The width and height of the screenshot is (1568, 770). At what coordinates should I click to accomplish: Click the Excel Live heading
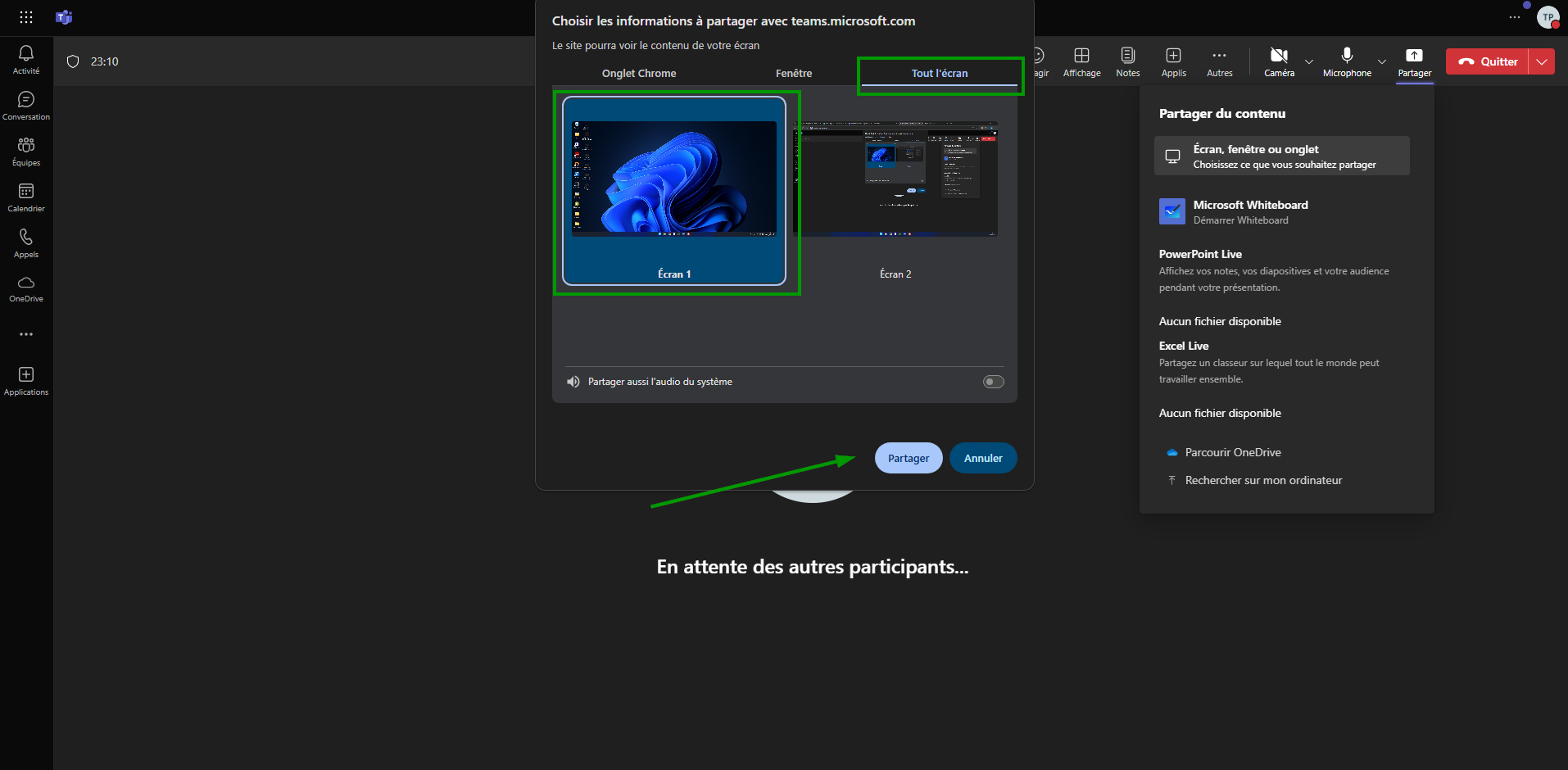(1184, 346)
